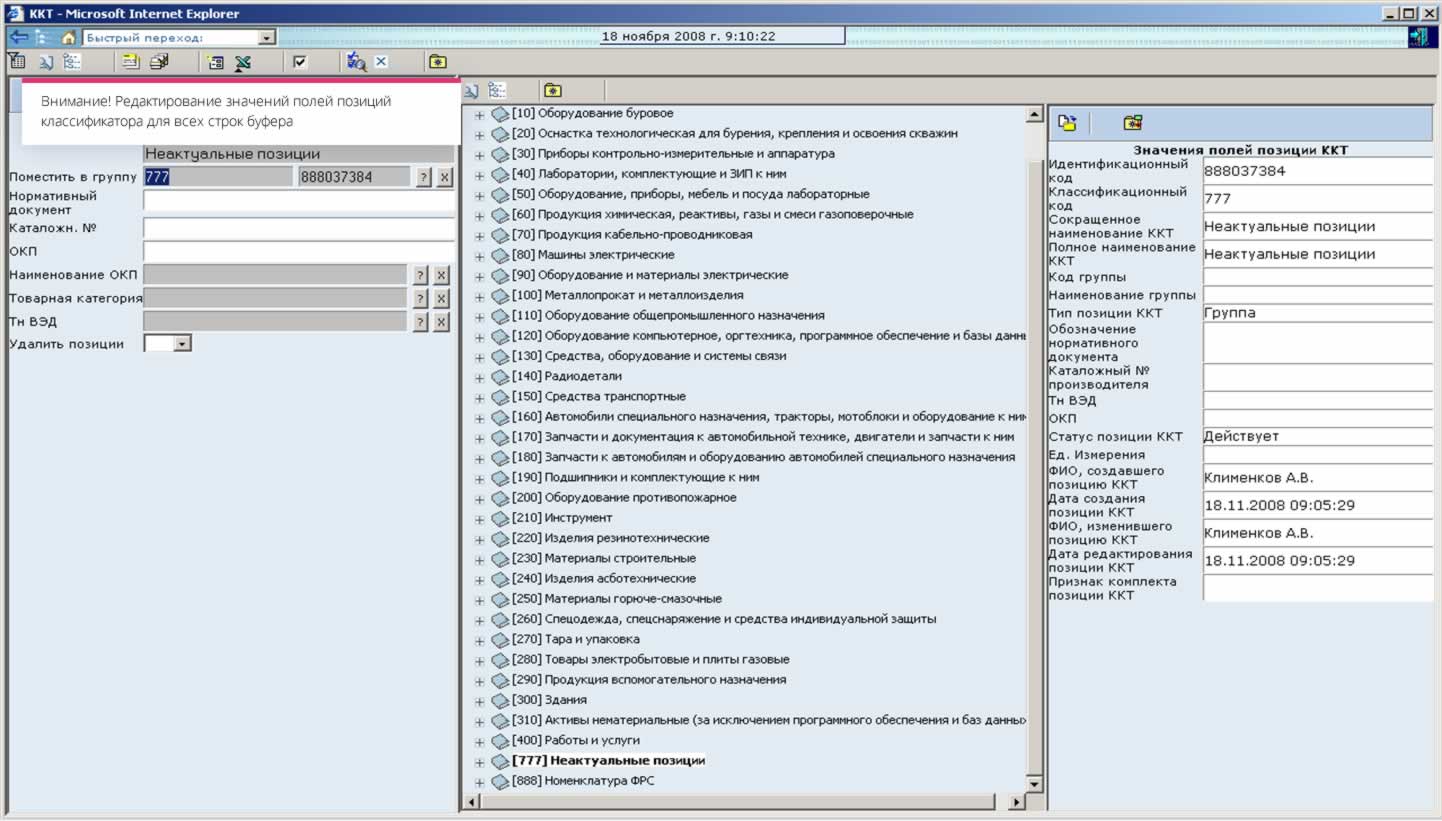The width and height of the screenshot is (1442, 821).
Task: Select [200] Оборудование противопожарное
Action: pos(623,497)
